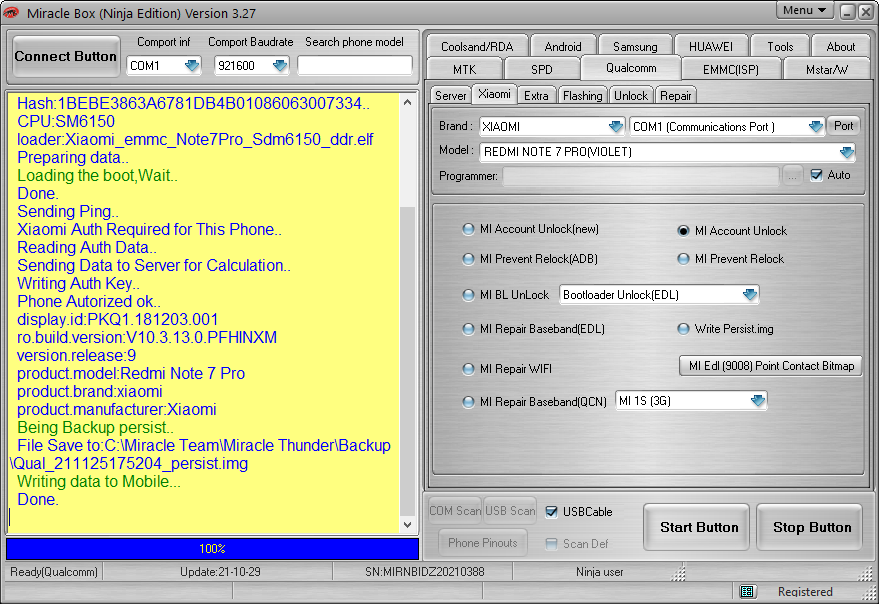
Task: Switch to the Tools tab
Action: coord(780,47)
